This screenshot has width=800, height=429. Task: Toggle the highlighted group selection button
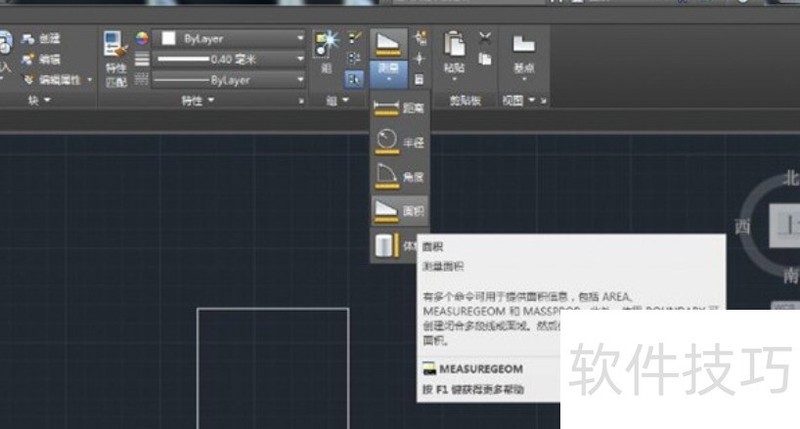[x=355, y=78]
